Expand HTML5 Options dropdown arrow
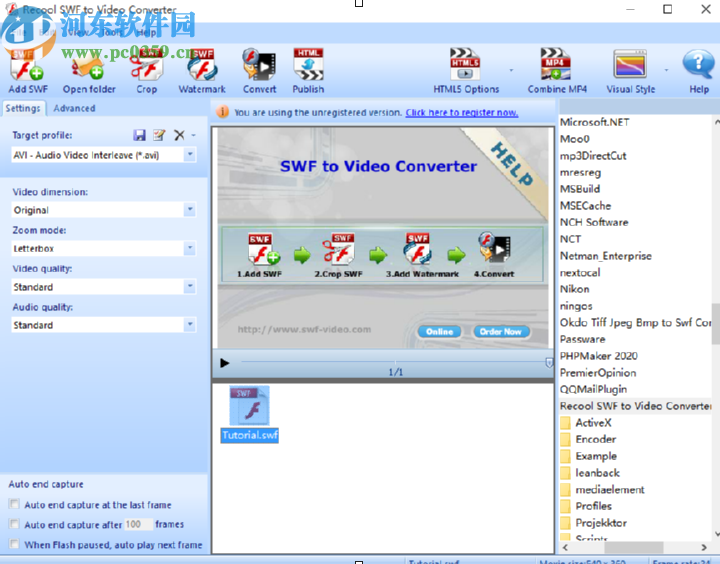Screen dimensions: 720x564 [x=511, y=70]
